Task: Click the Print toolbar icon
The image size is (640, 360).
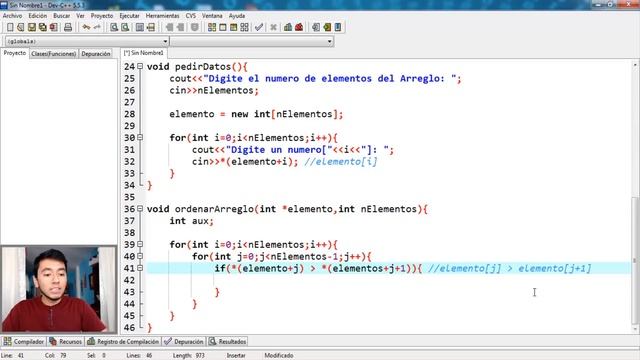Action: click(x=68, y=27)
